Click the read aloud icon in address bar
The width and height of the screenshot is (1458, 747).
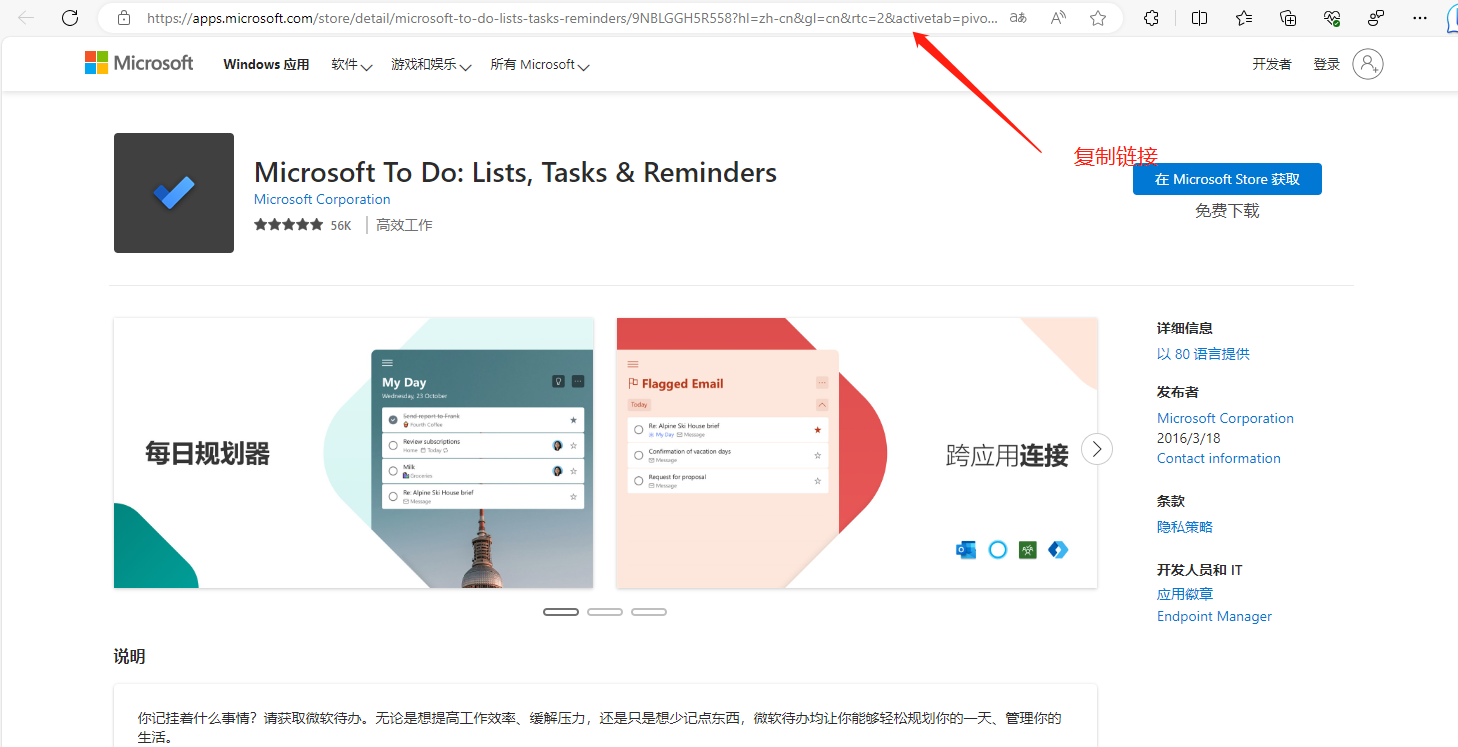pos(1058,18)
